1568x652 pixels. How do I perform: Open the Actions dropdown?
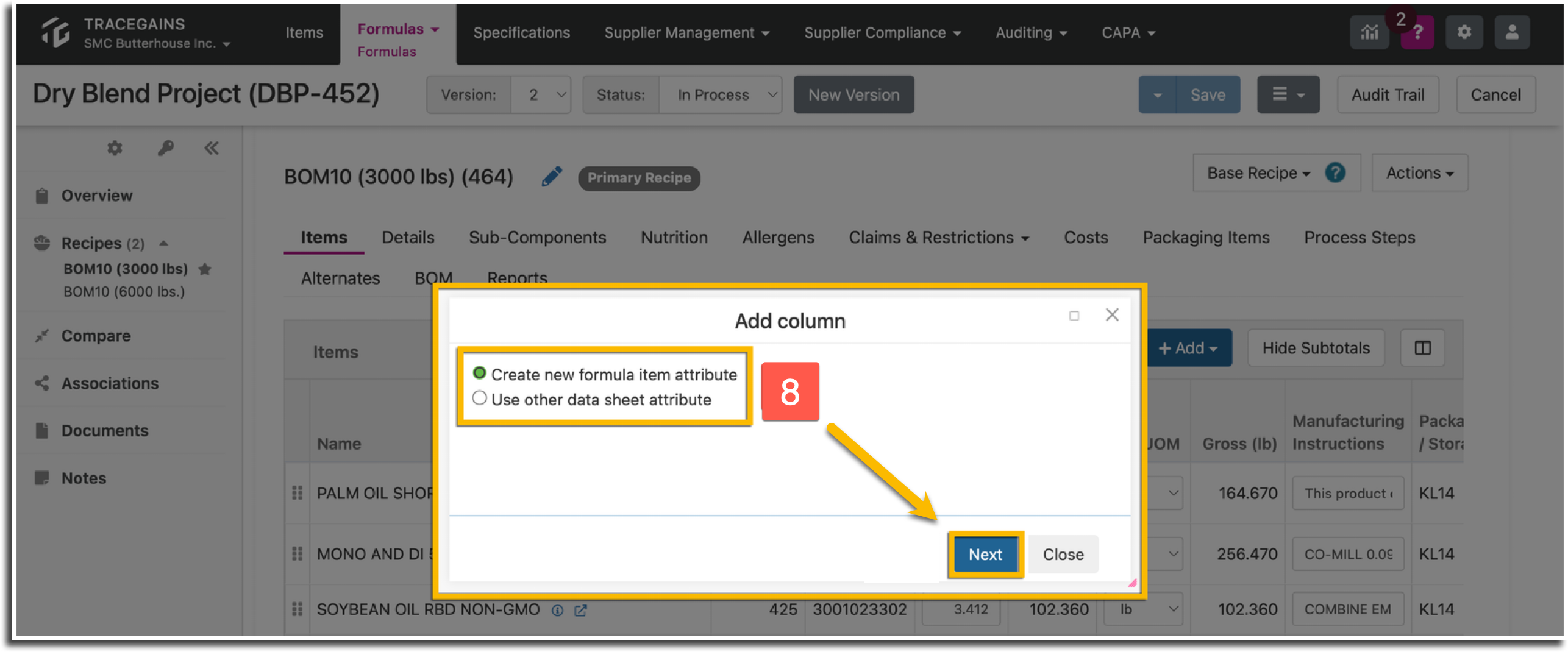[1419, 173]
